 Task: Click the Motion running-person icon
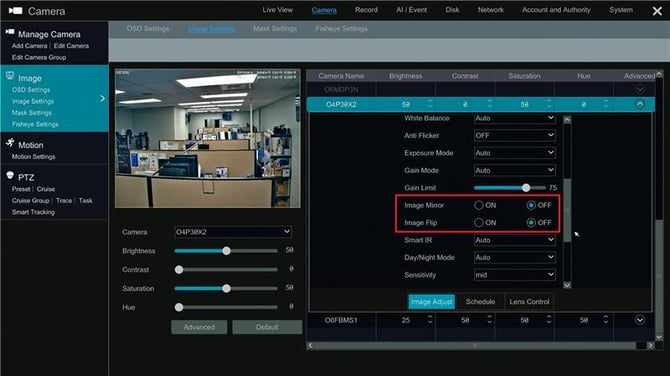pos(10,143)
